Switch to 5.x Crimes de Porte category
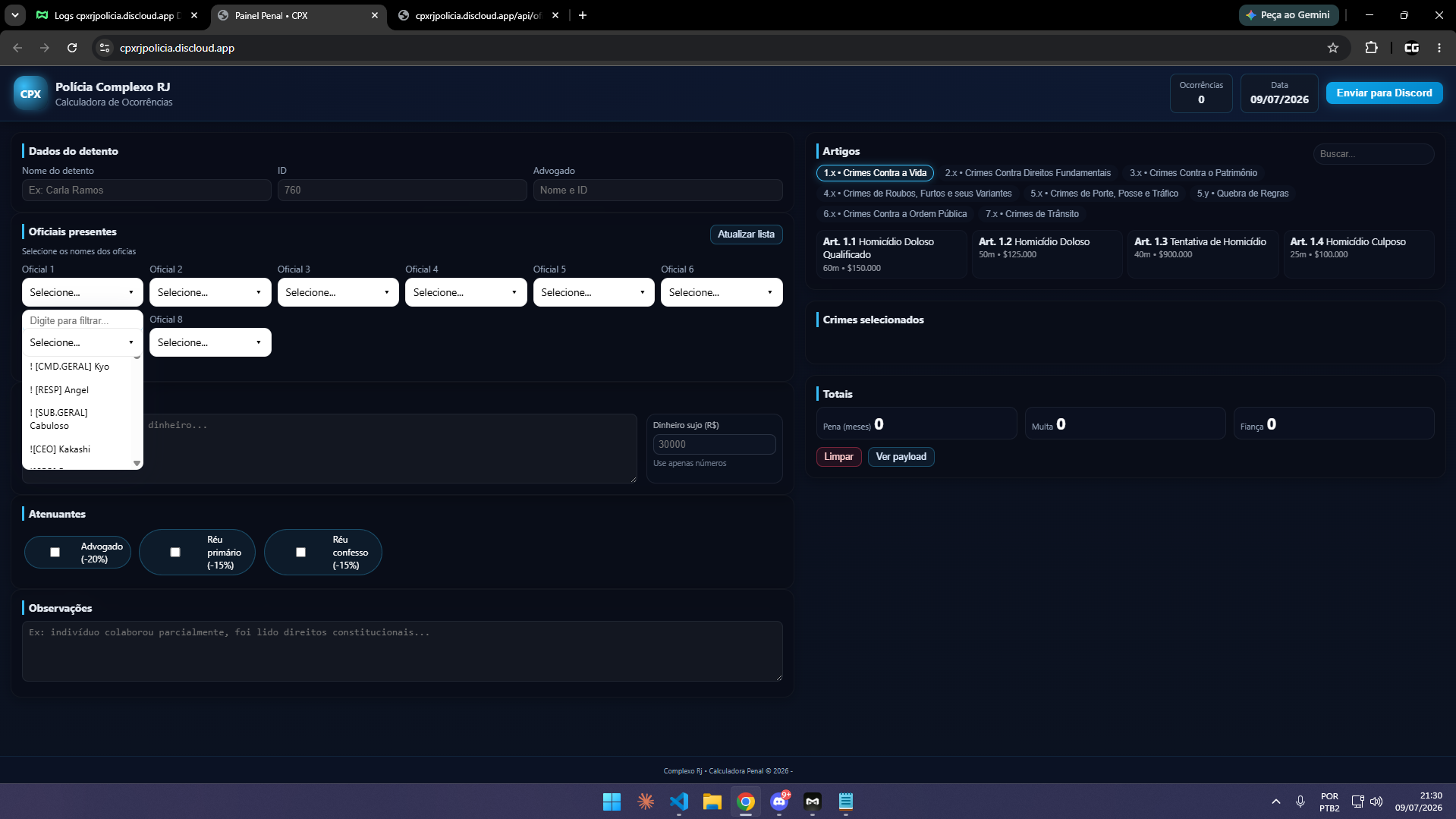Image resolution: width=1456 pixels, height=819 pixels. click(x=1105, y=194)
